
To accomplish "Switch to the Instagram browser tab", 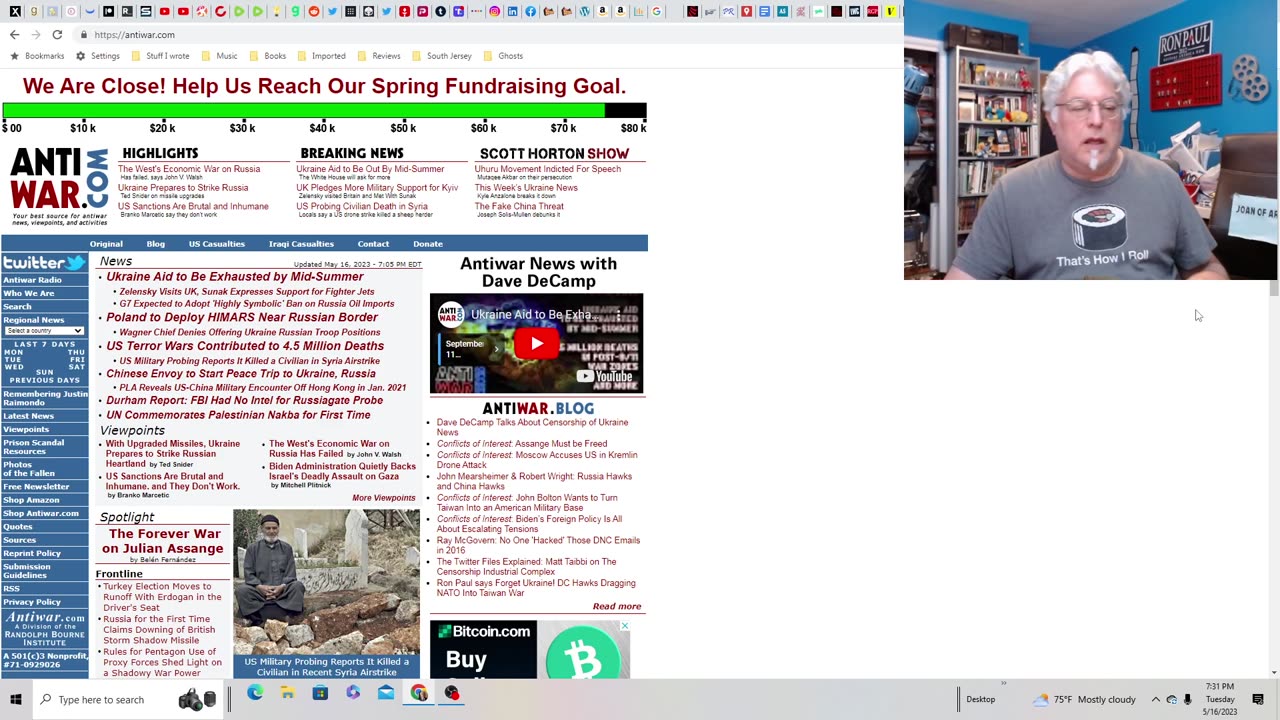I will [494, 11].
